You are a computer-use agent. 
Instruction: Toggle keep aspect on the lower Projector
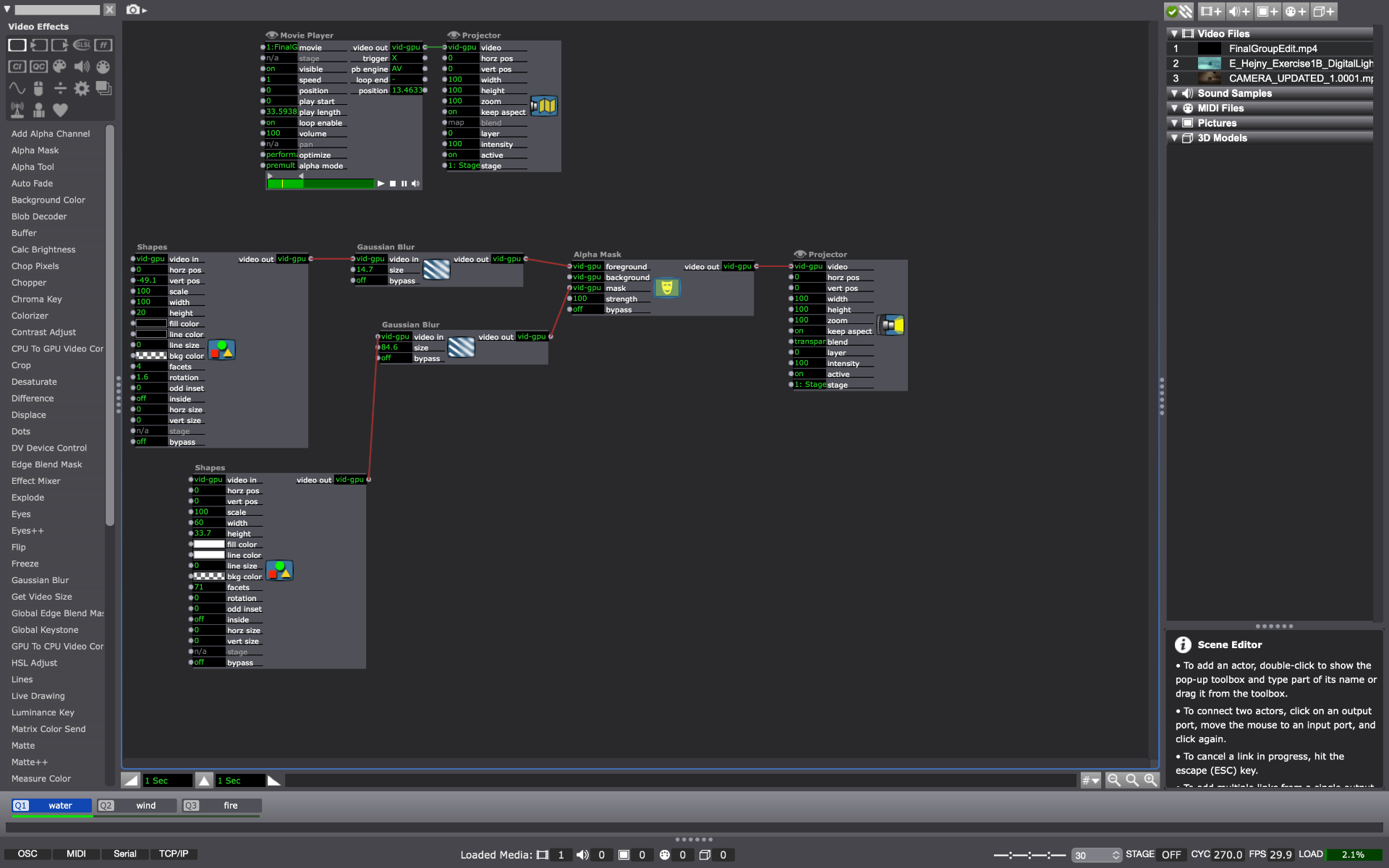(809, 331)
